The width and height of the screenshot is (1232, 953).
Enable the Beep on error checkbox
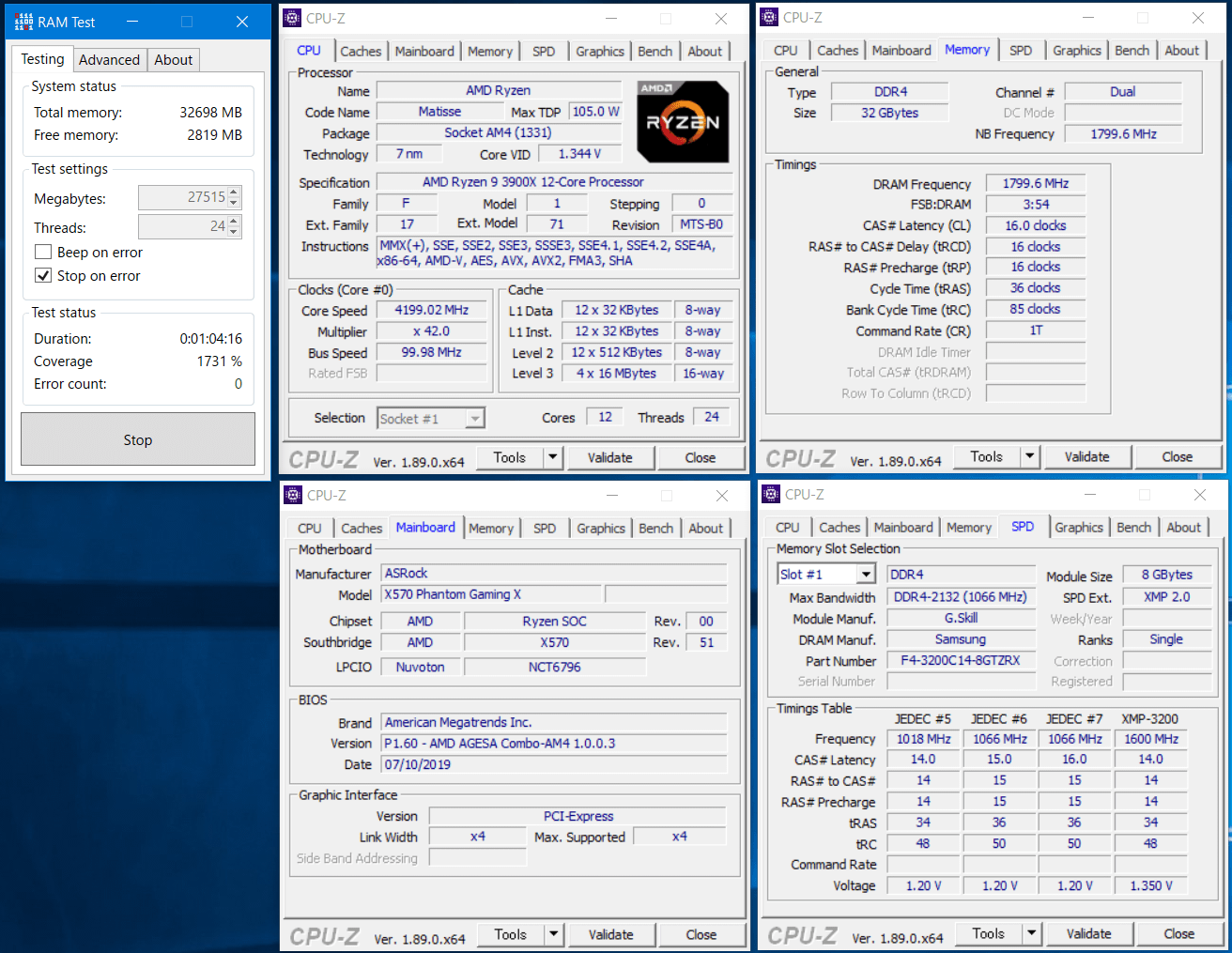43,252
